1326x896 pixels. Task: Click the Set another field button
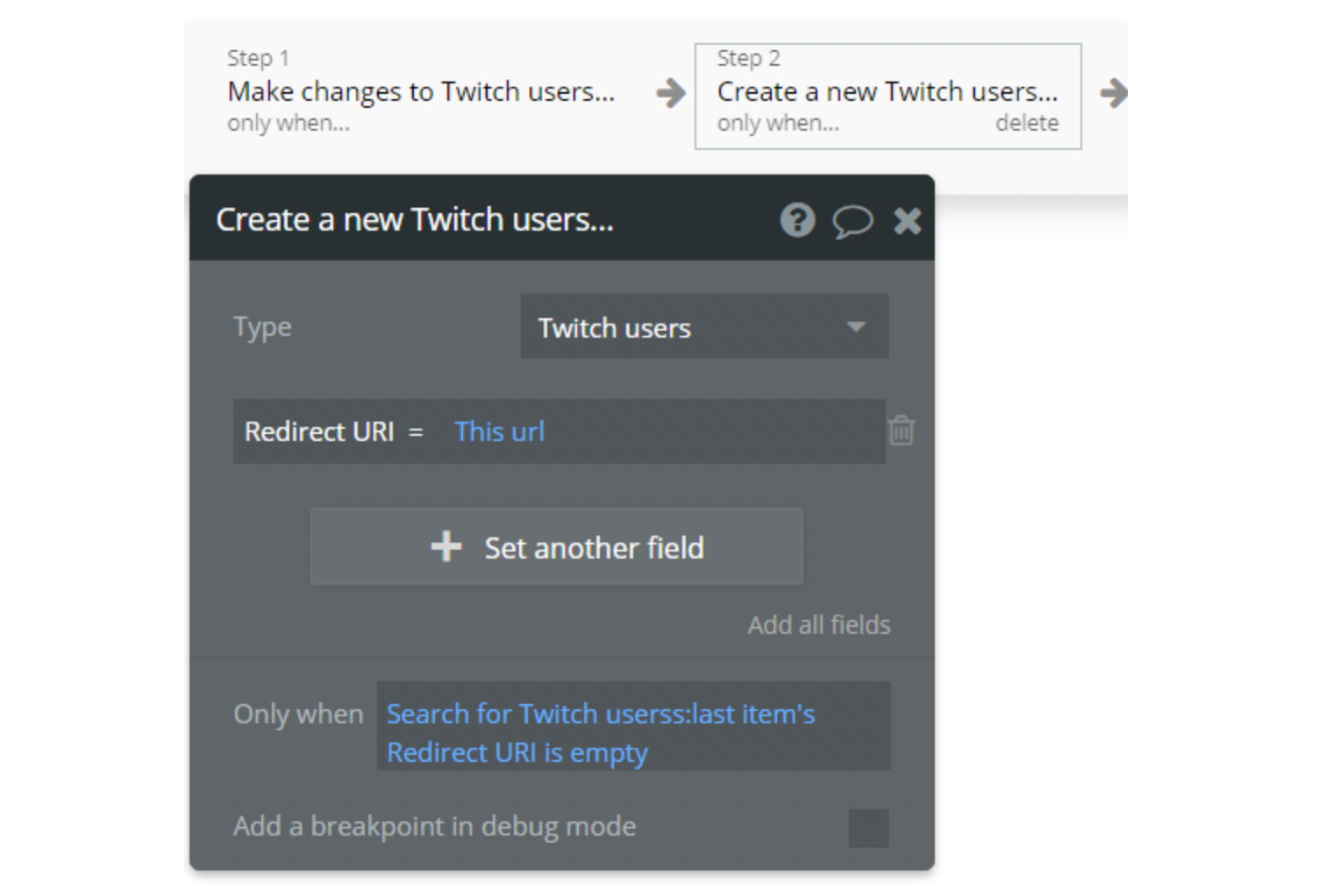556,547
